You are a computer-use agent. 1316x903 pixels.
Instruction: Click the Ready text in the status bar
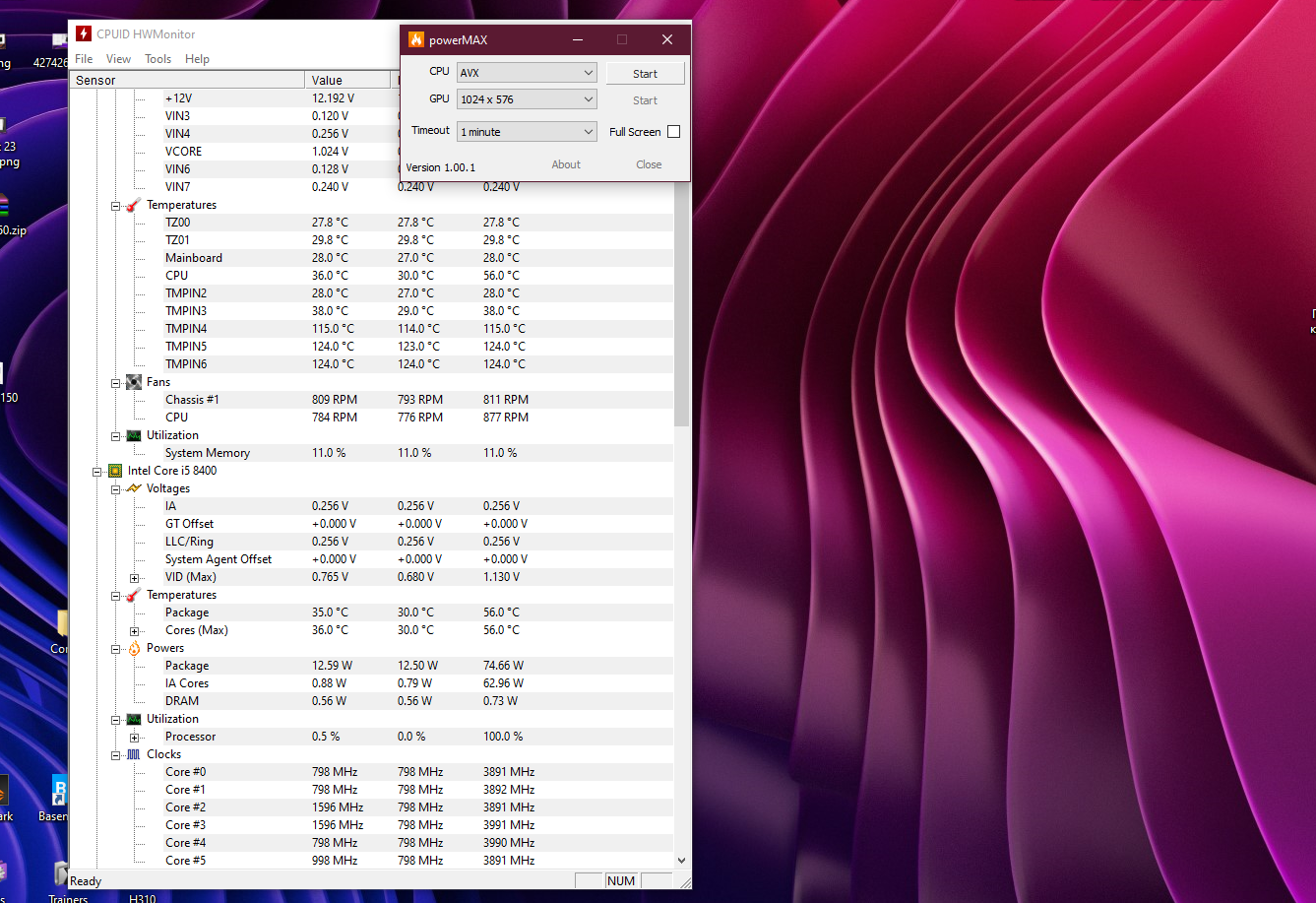pos(86,881)
